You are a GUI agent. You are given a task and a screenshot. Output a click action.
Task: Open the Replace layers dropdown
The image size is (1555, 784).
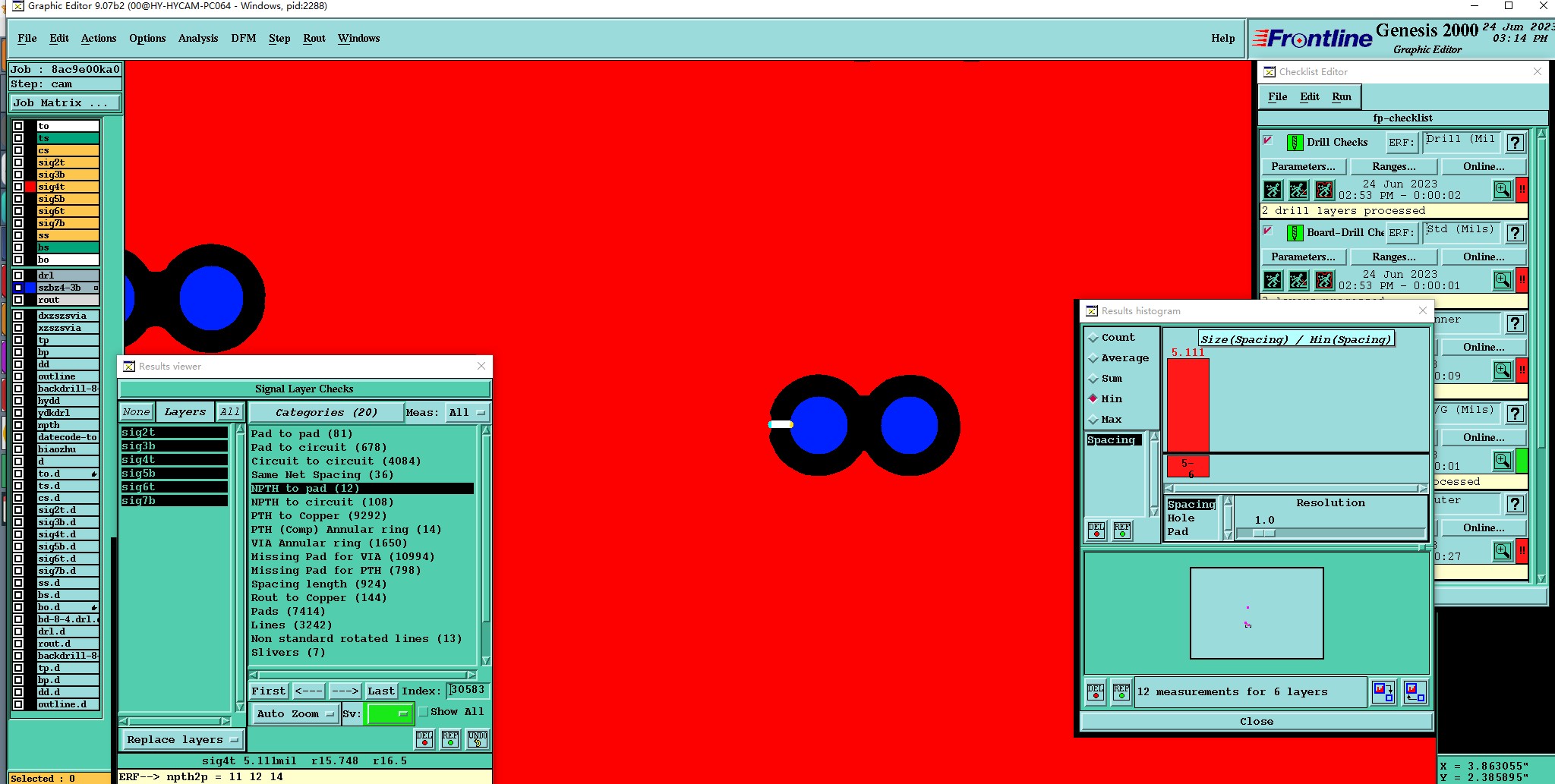pos(182,739)
